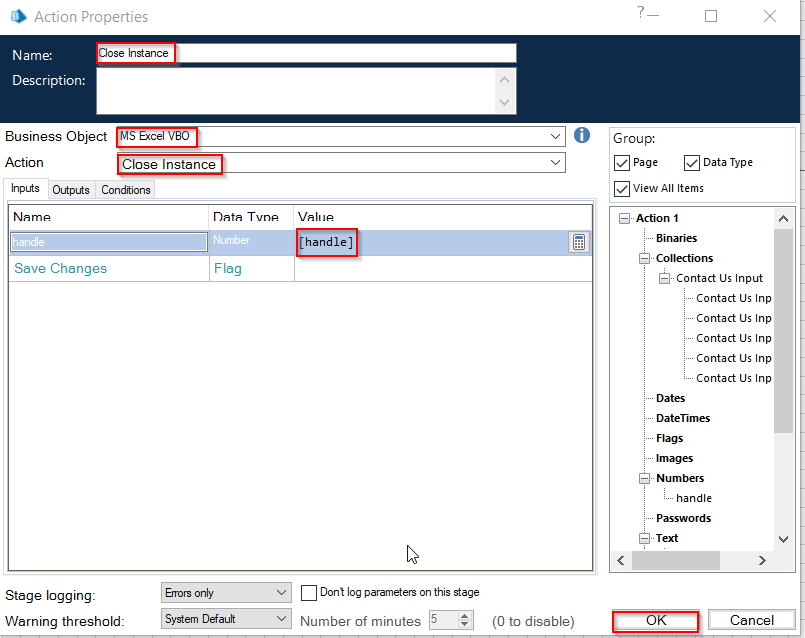The height and width of the screenshot is (638, 805).
Task: Toggle the Page group checkbox
Action: click(x=622, y=163)
